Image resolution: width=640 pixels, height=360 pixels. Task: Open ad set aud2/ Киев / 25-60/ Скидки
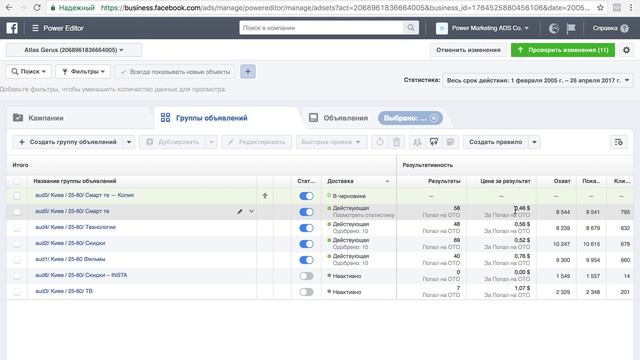70,243
